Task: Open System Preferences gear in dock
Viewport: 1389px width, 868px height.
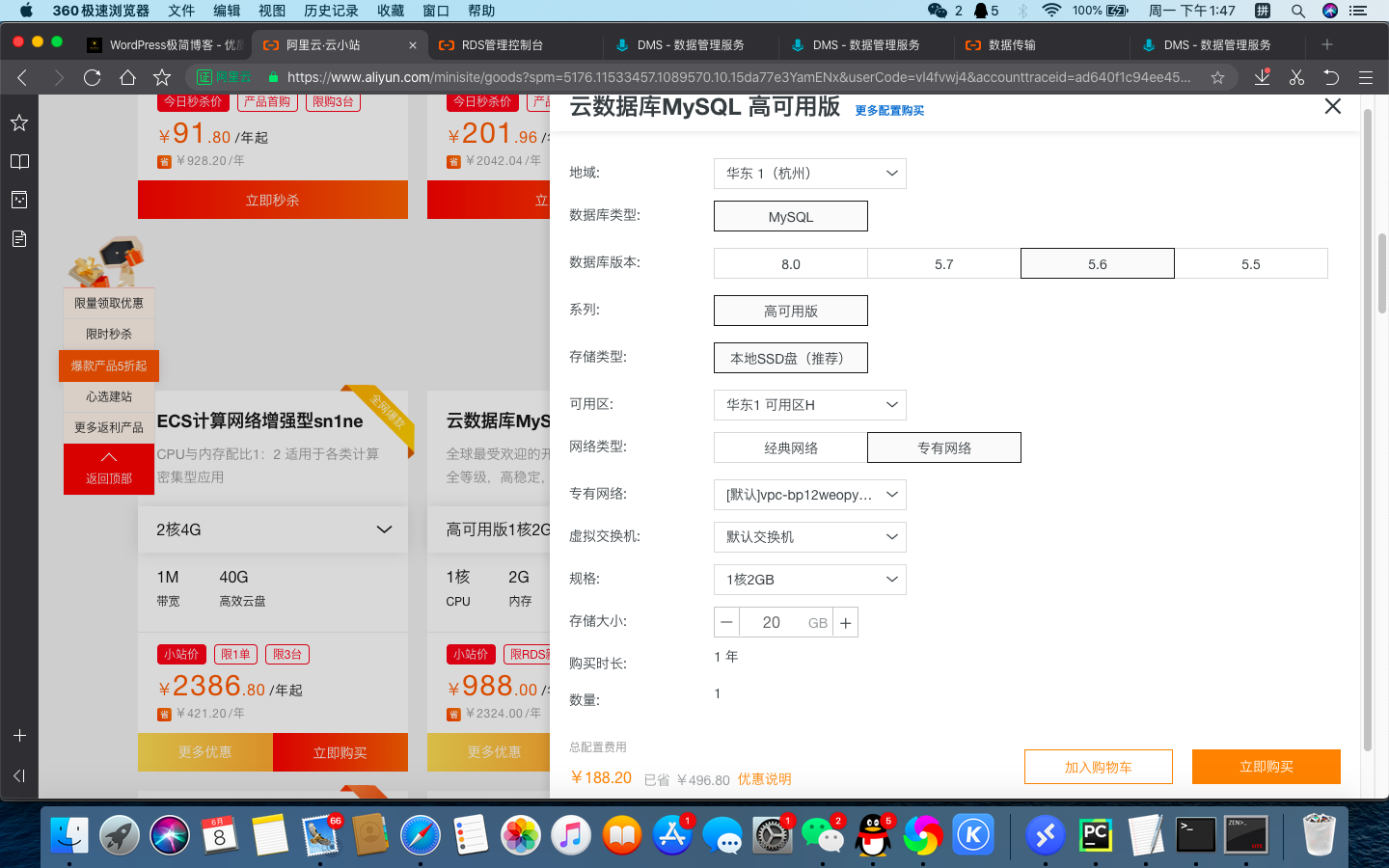Action: 772,835
